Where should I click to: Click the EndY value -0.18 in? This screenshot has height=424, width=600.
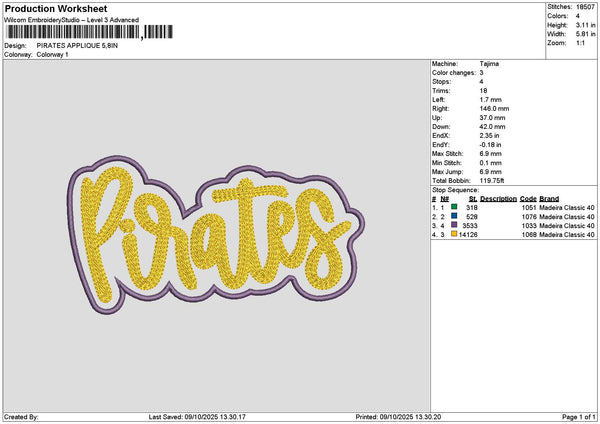(490, 145)
